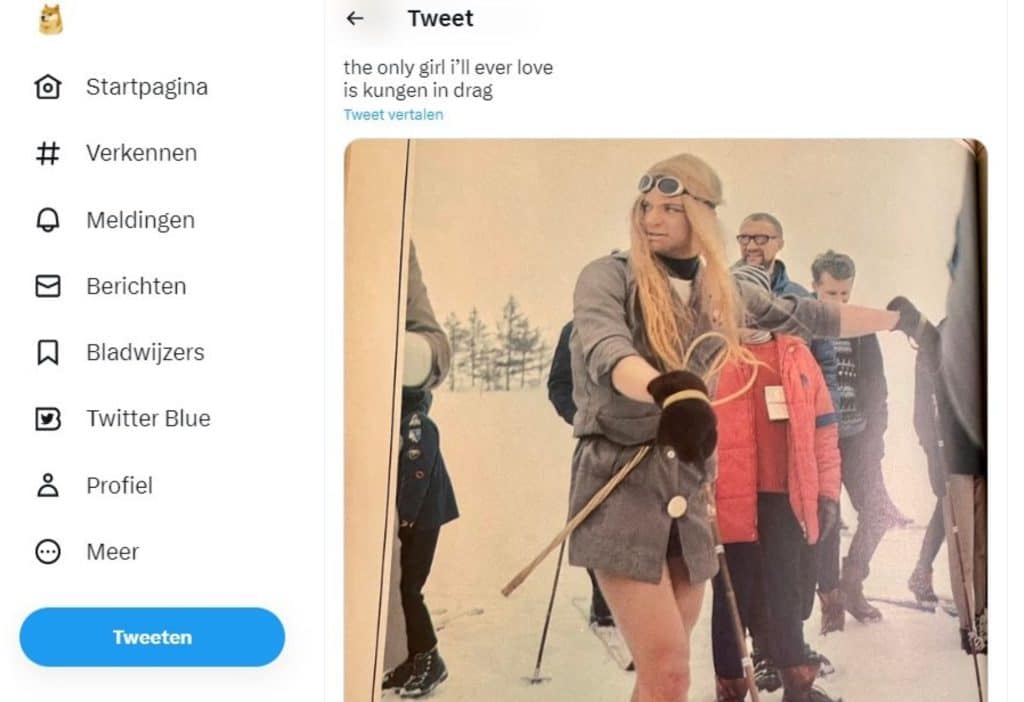The width and height of the screenshot is (1024, 702).
Task: Open the tweet's attached photo
Action: [665, 420]
